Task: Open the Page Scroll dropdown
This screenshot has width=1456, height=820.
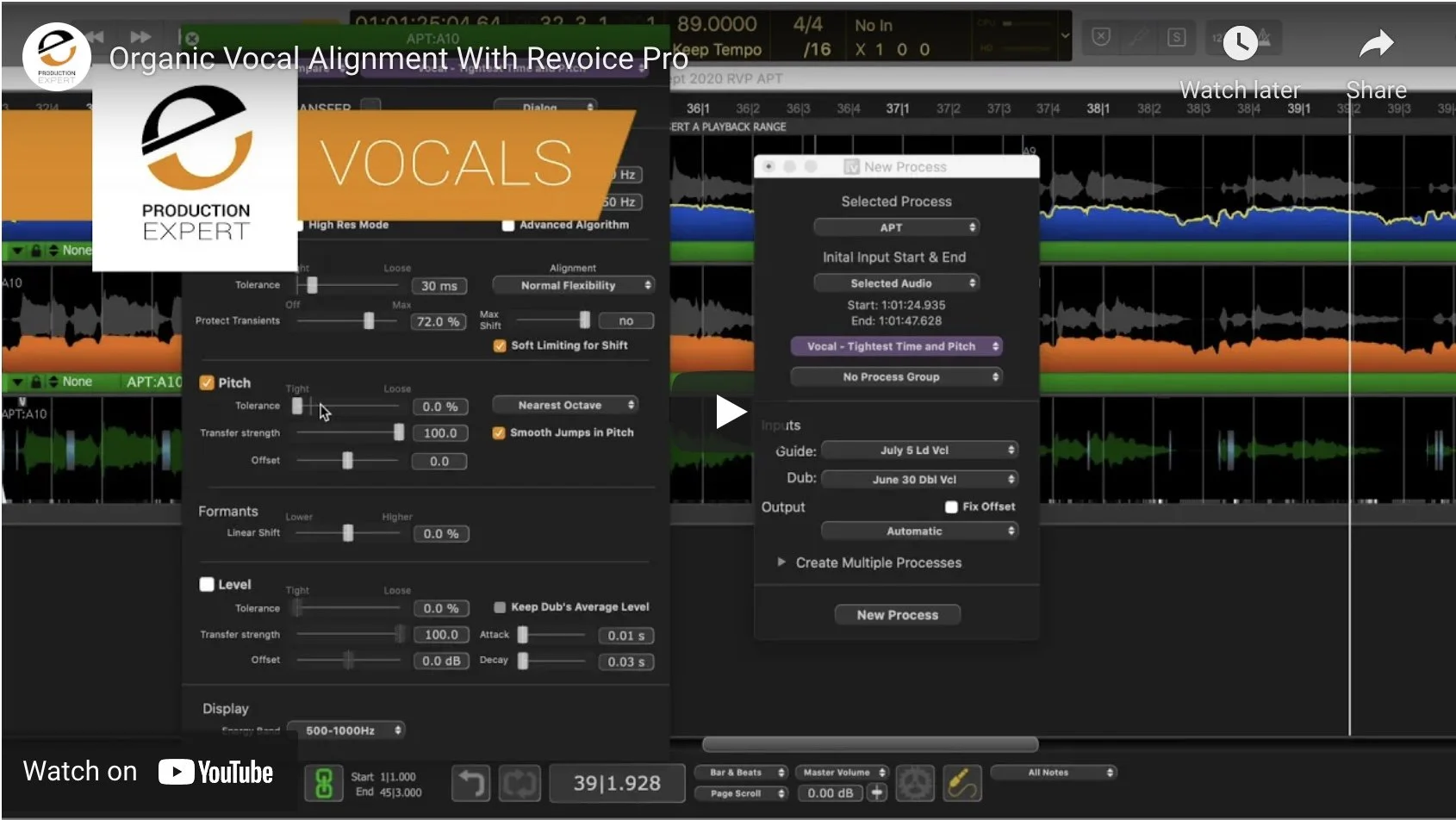Action: coord(741,793)
